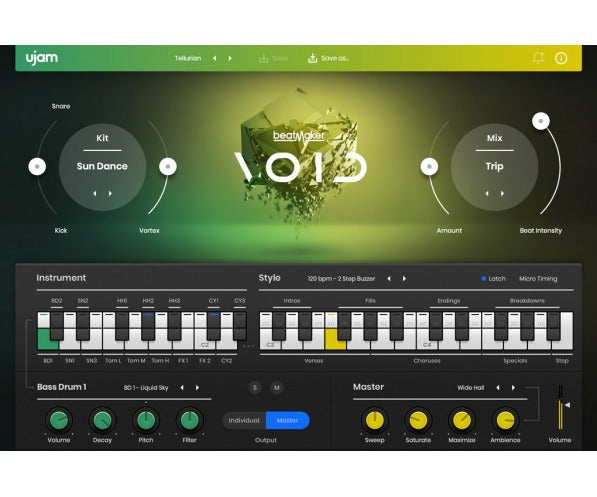Click the Vortex slider handle
Image resolution: width=597 pixels, height=497 pixels.
pyautogui.click(x=168, y=166)
